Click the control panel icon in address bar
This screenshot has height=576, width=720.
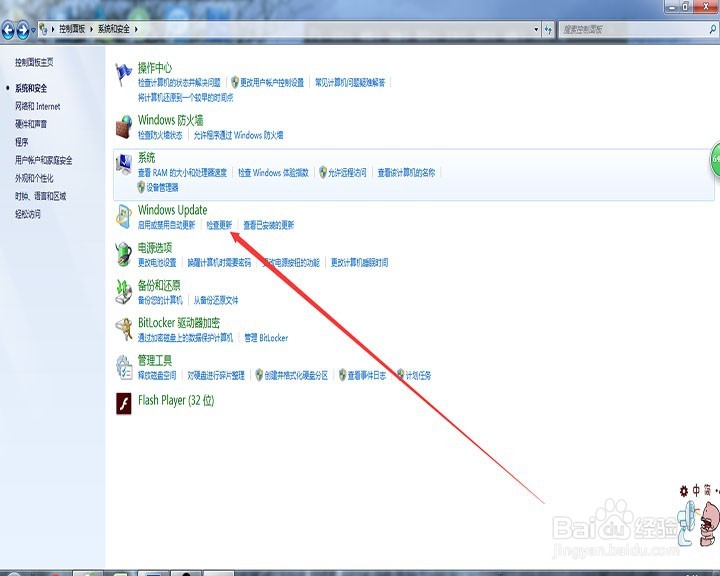click(x=44, y=29)
